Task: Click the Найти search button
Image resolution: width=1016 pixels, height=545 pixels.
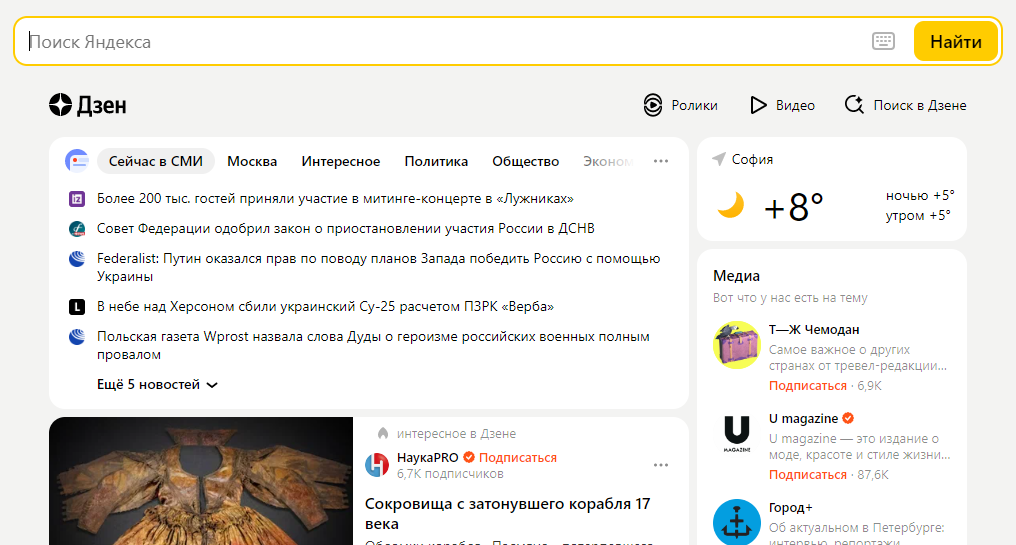Action: point(956,41)
